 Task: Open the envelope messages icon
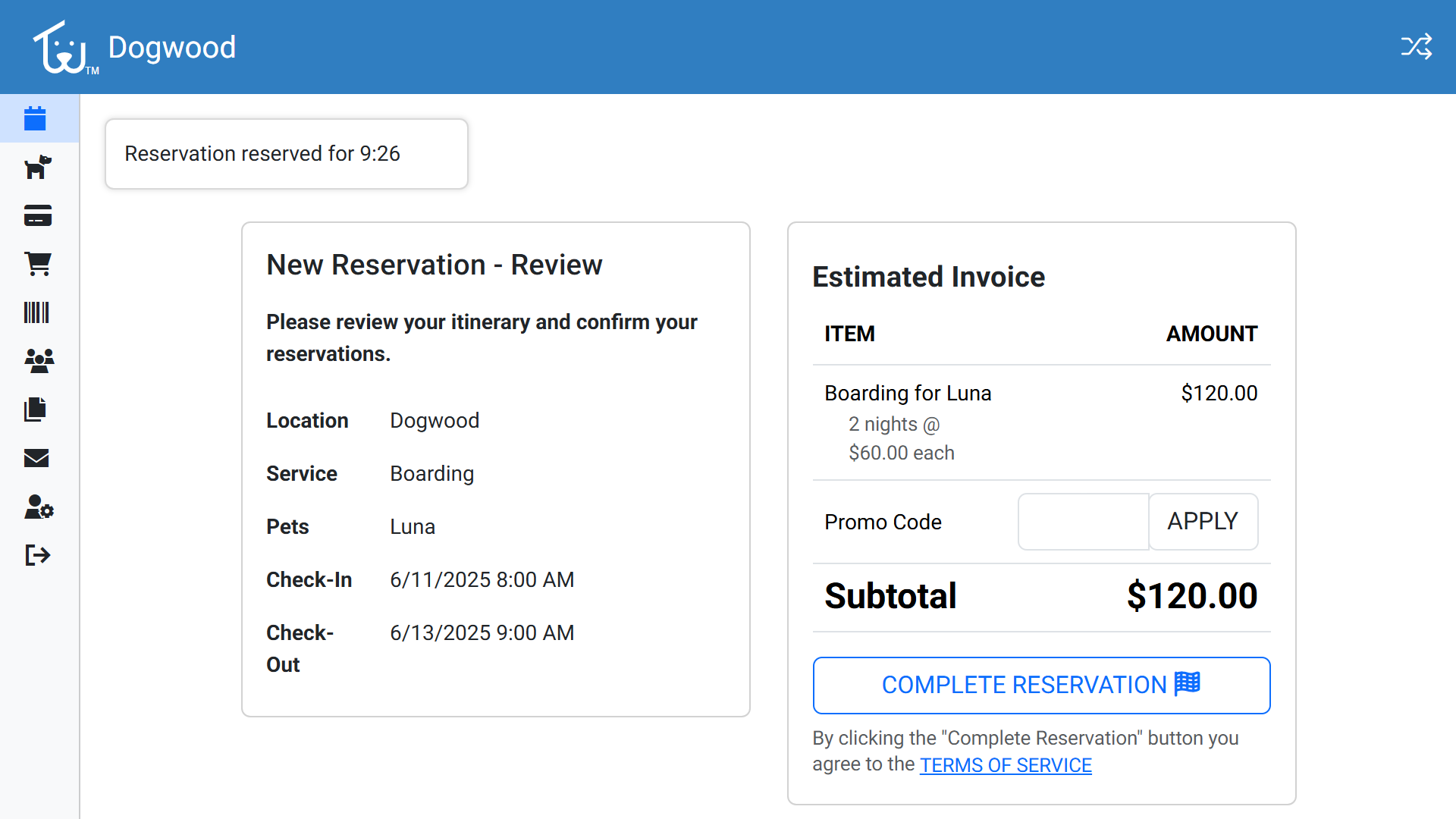pyautogui.click(x=36, y=458)
